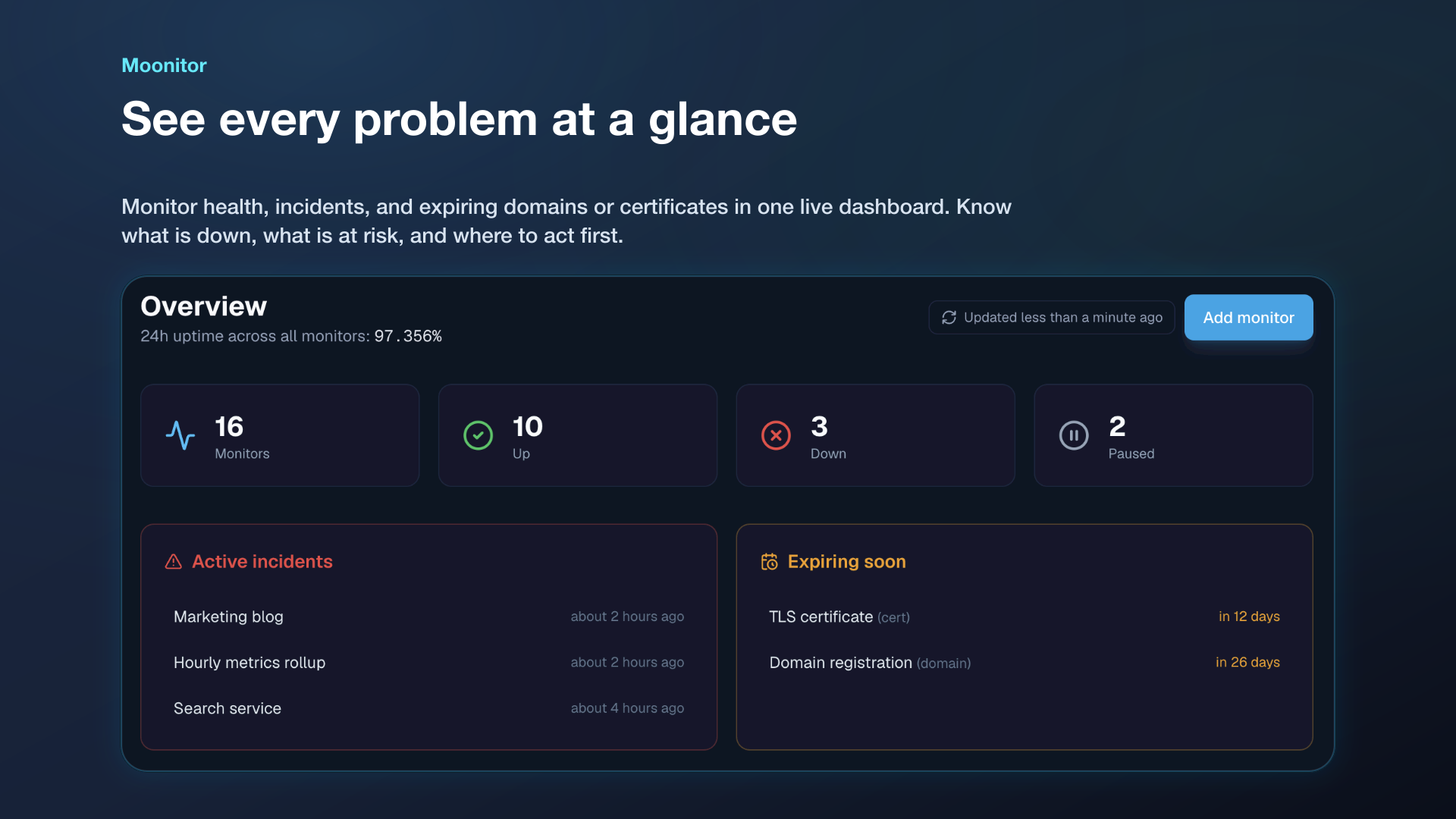
Task: Open the Marketing blog incident
Action: click(x=428, y=617)
